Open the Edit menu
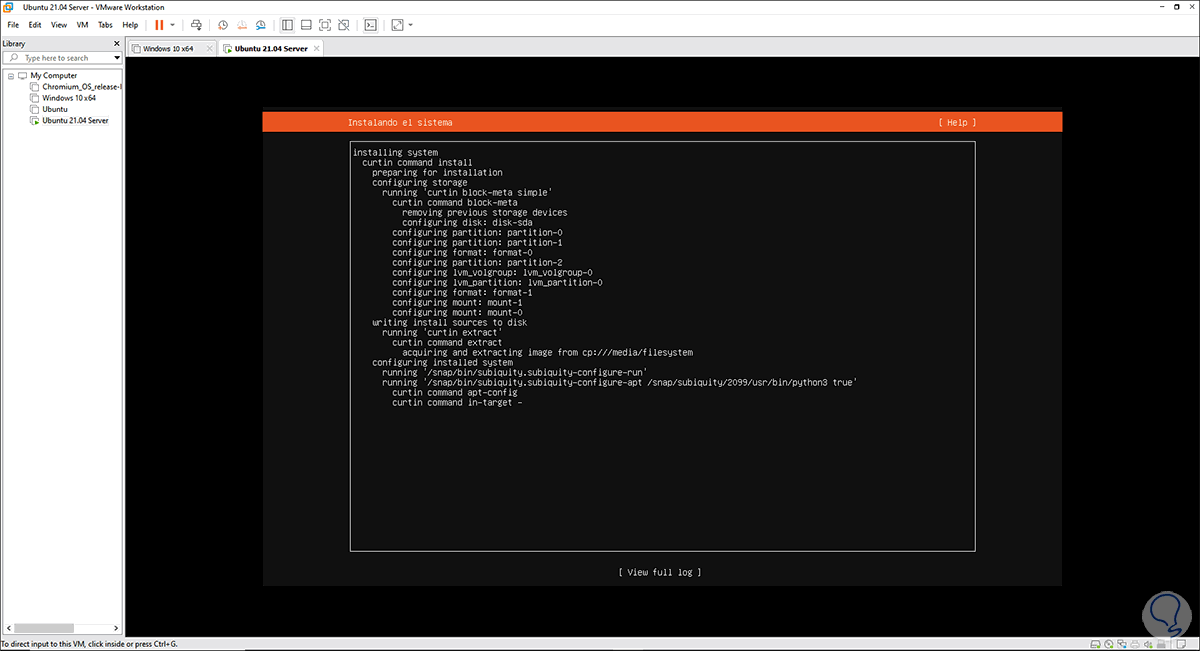Viewport: 1200px width, 651px height. (x=35, y=24)
